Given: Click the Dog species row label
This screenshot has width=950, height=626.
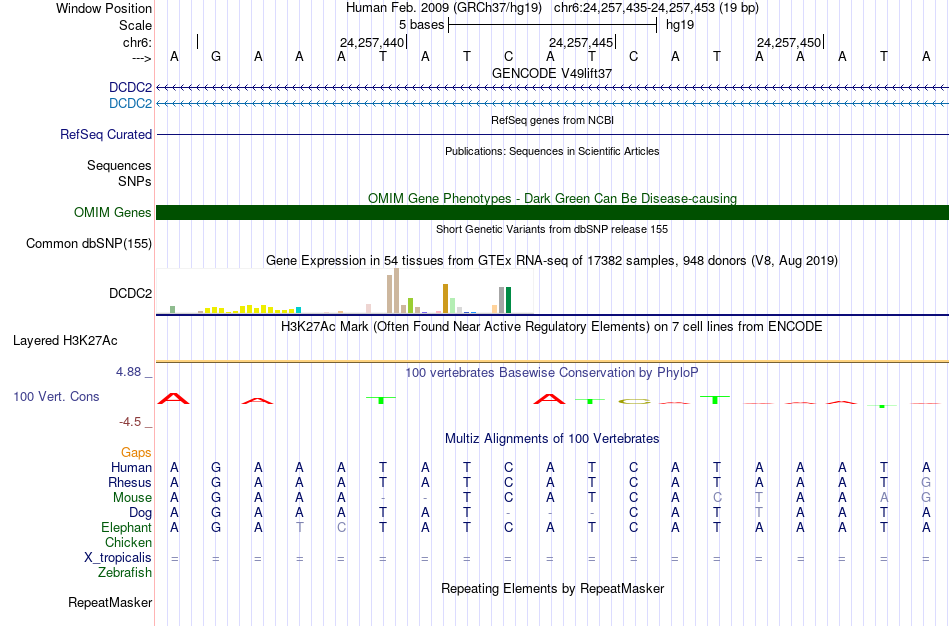Looking at the screenshot, I should (140, 513).
